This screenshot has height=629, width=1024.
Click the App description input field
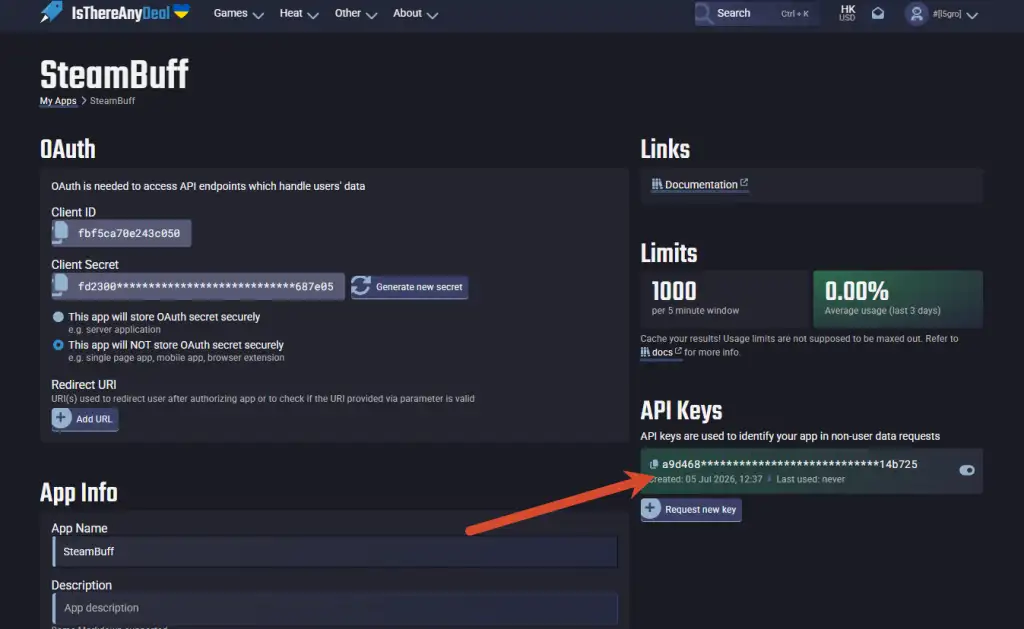[x=335, y=607]
